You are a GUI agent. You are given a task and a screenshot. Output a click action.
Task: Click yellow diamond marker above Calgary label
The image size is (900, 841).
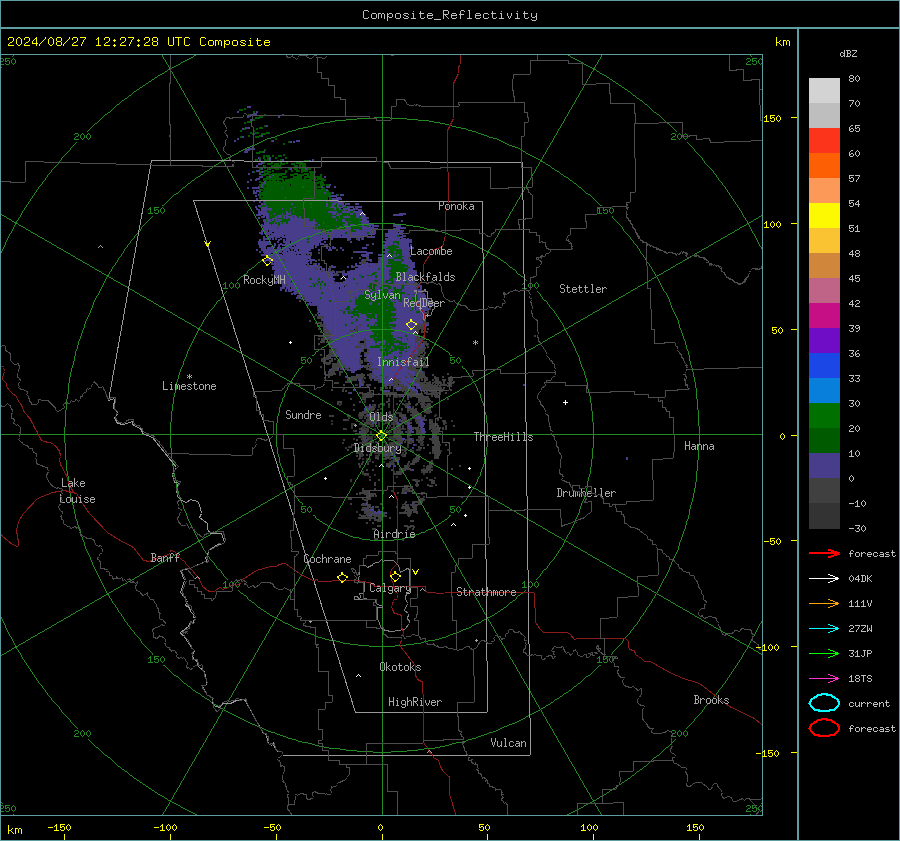click(395, 576)
